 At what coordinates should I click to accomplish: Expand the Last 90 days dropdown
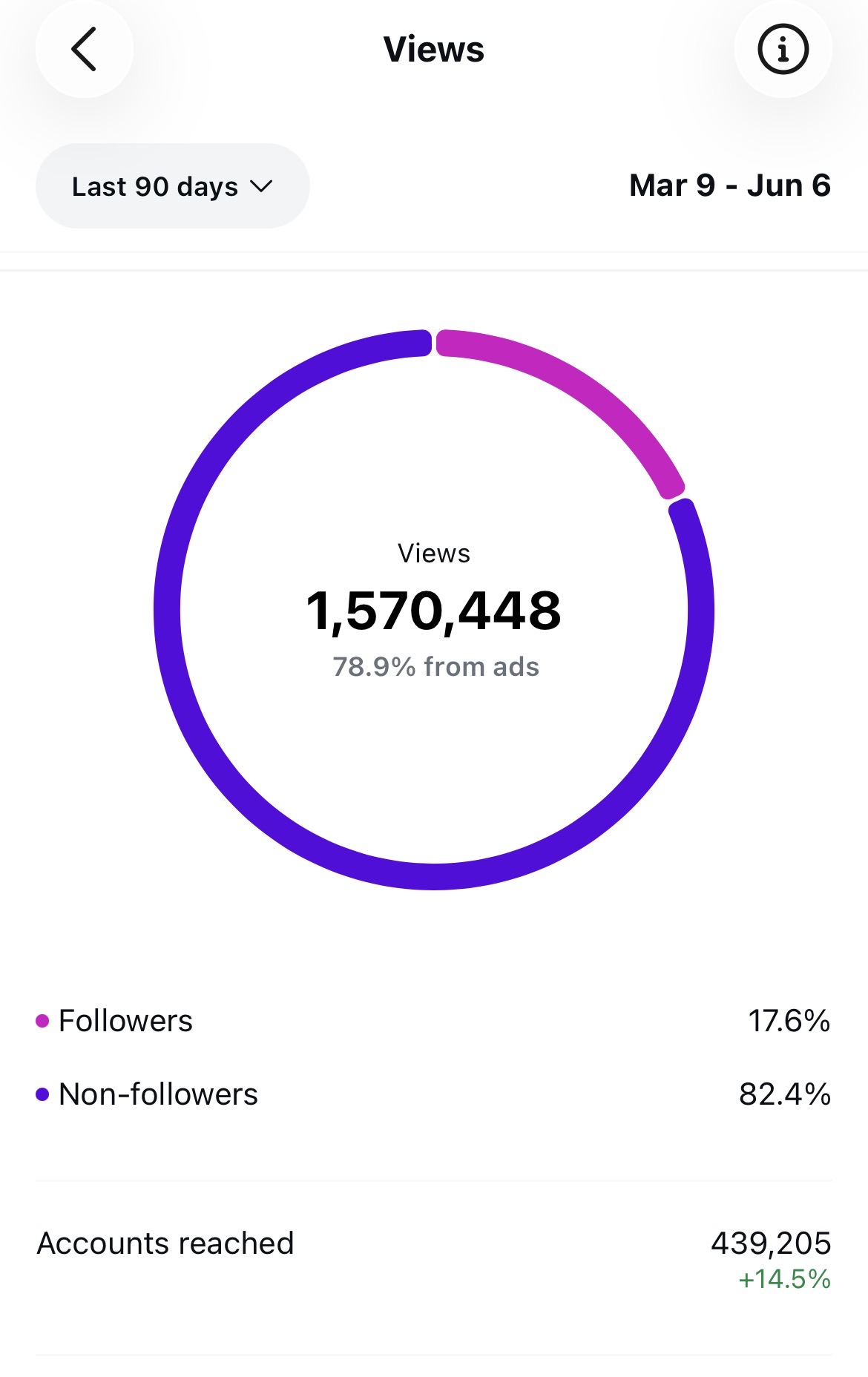click(x=172, y=186)
